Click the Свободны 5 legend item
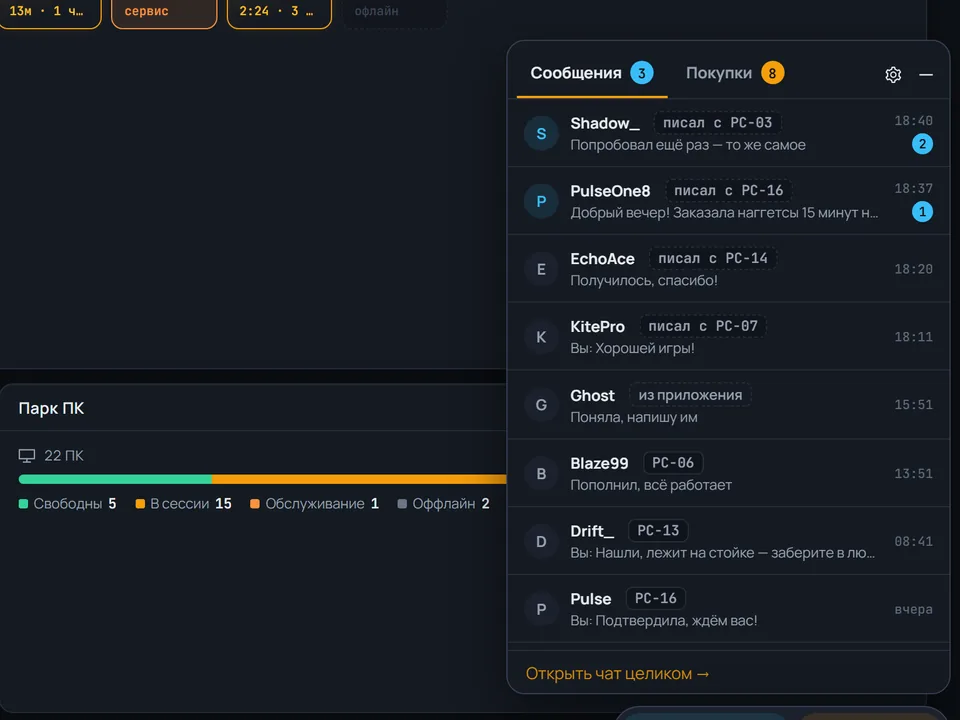960x720 pixels. tap(67, 504)
